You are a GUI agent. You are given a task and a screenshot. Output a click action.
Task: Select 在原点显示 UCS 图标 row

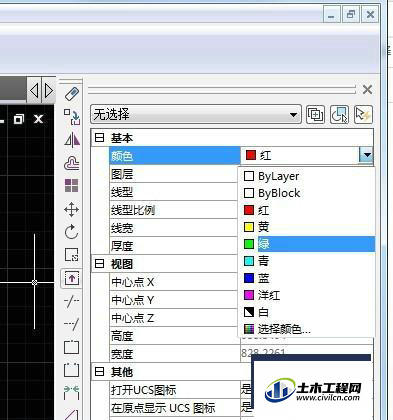[x=175, y=408]
